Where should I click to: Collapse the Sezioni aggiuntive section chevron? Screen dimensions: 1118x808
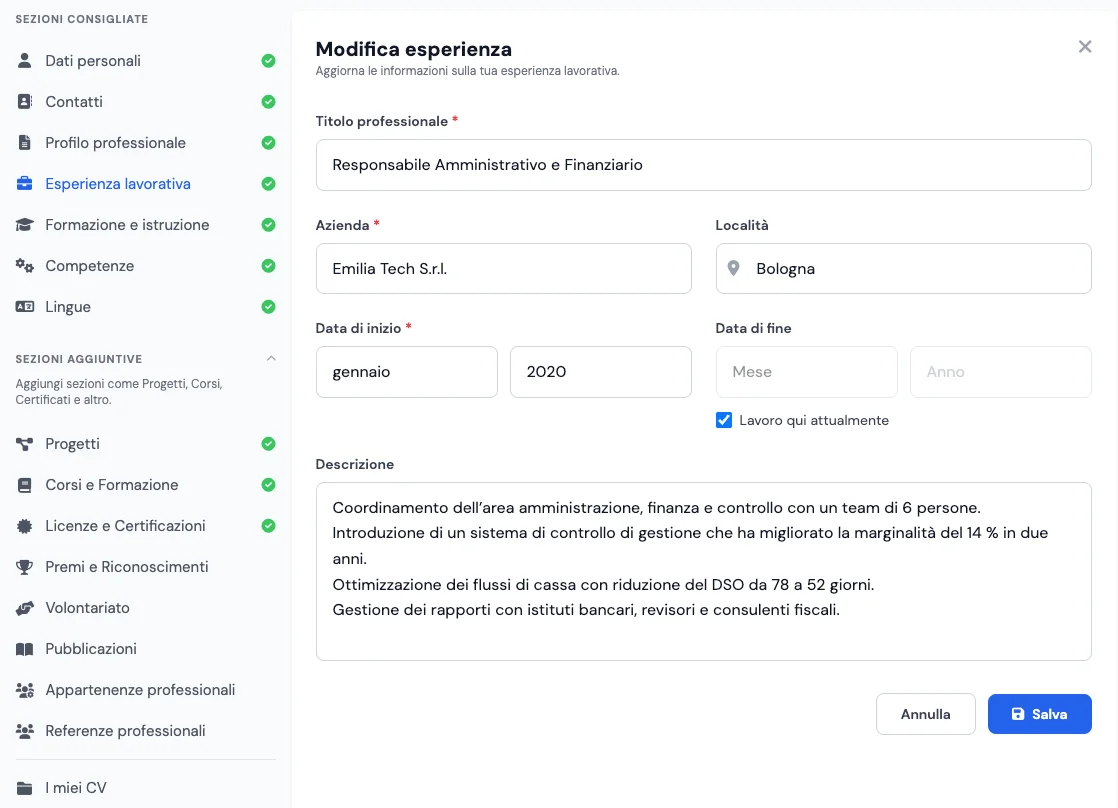tap(271, 359)
